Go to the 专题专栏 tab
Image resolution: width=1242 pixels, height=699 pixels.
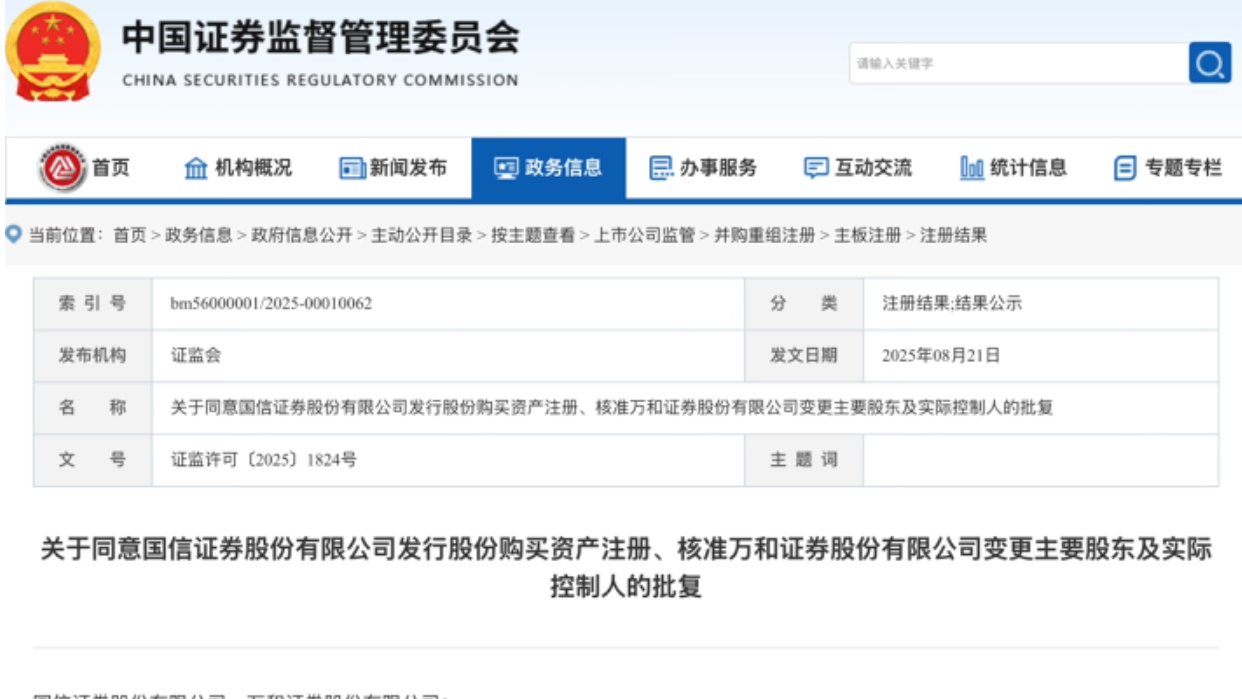1168,169
